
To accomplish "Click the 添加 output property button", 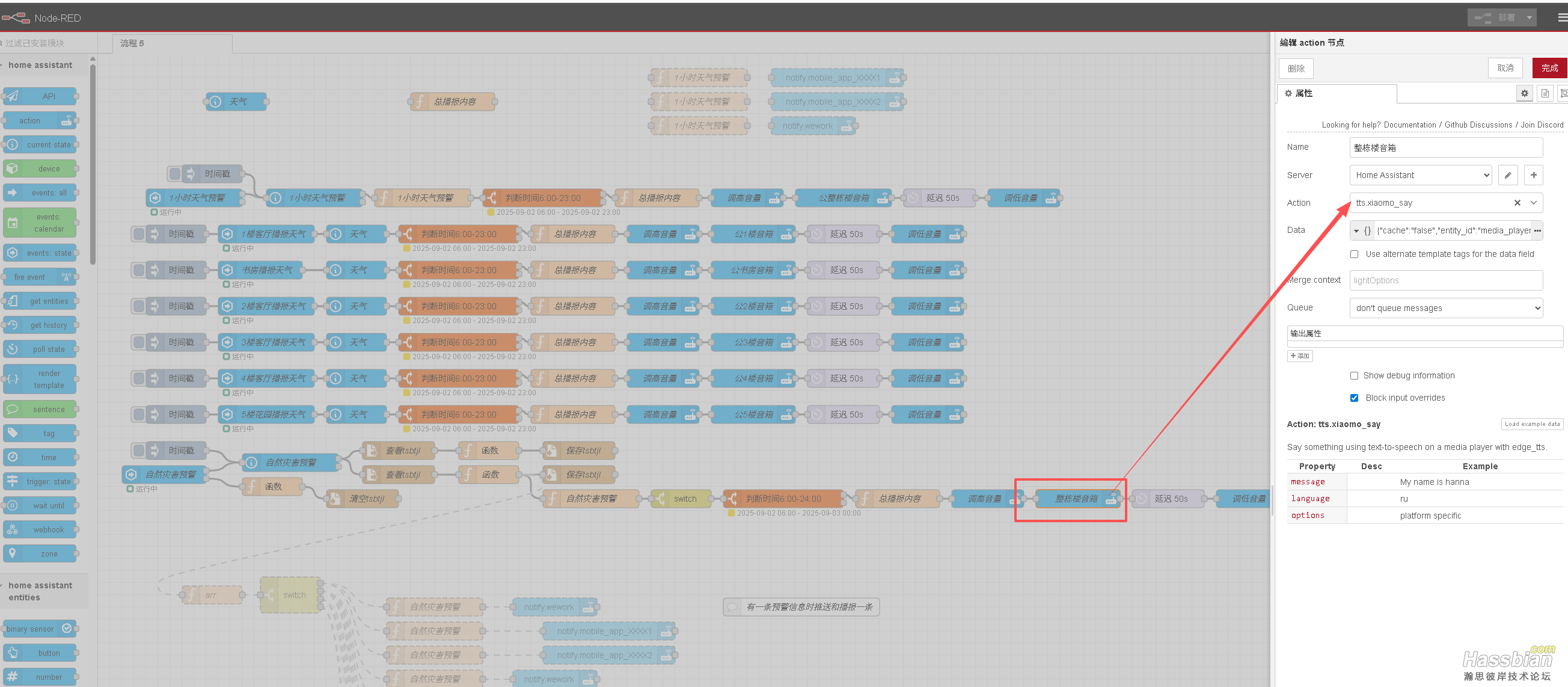I will coord(1300,356).
